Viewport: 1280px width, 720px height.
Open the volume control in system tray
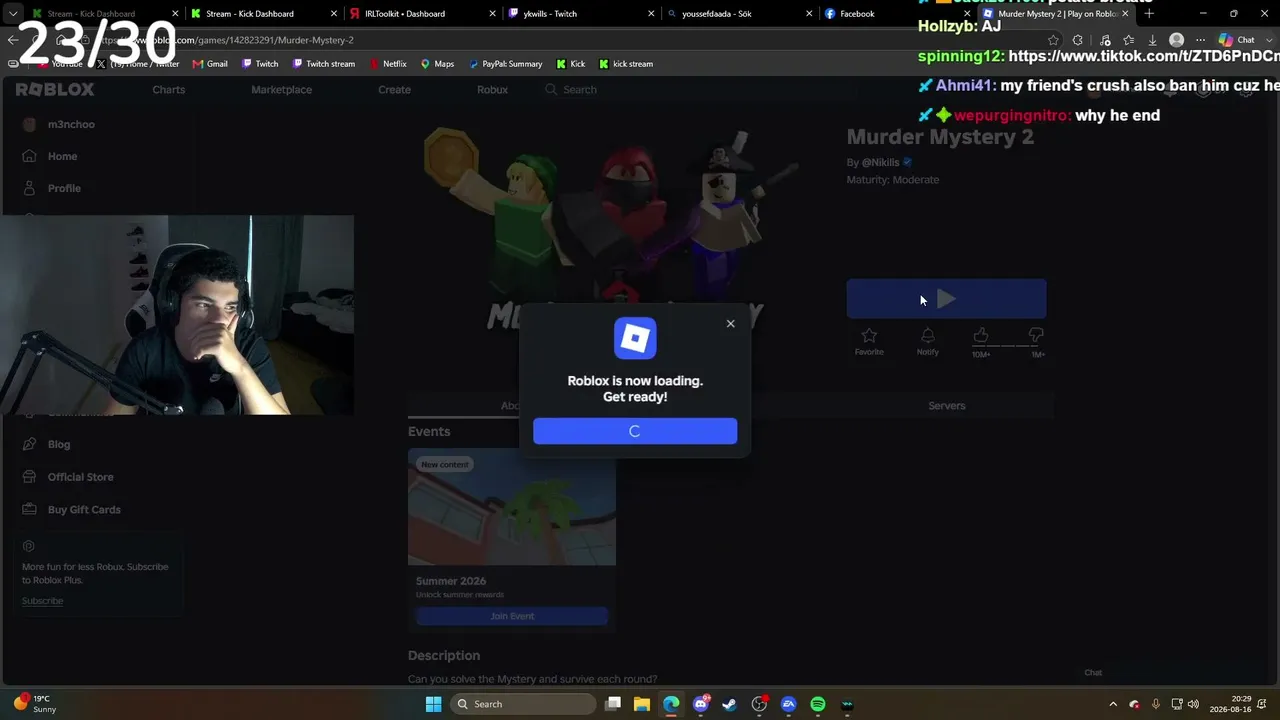click(1193, 704)
